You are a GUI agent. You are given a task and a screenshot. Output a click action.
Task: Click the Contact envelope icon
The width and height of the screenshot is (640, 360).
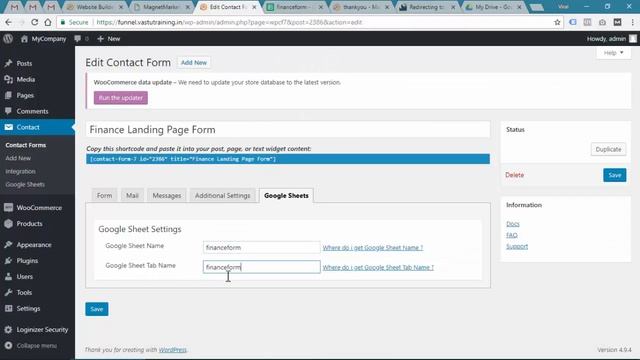(8, 127)
